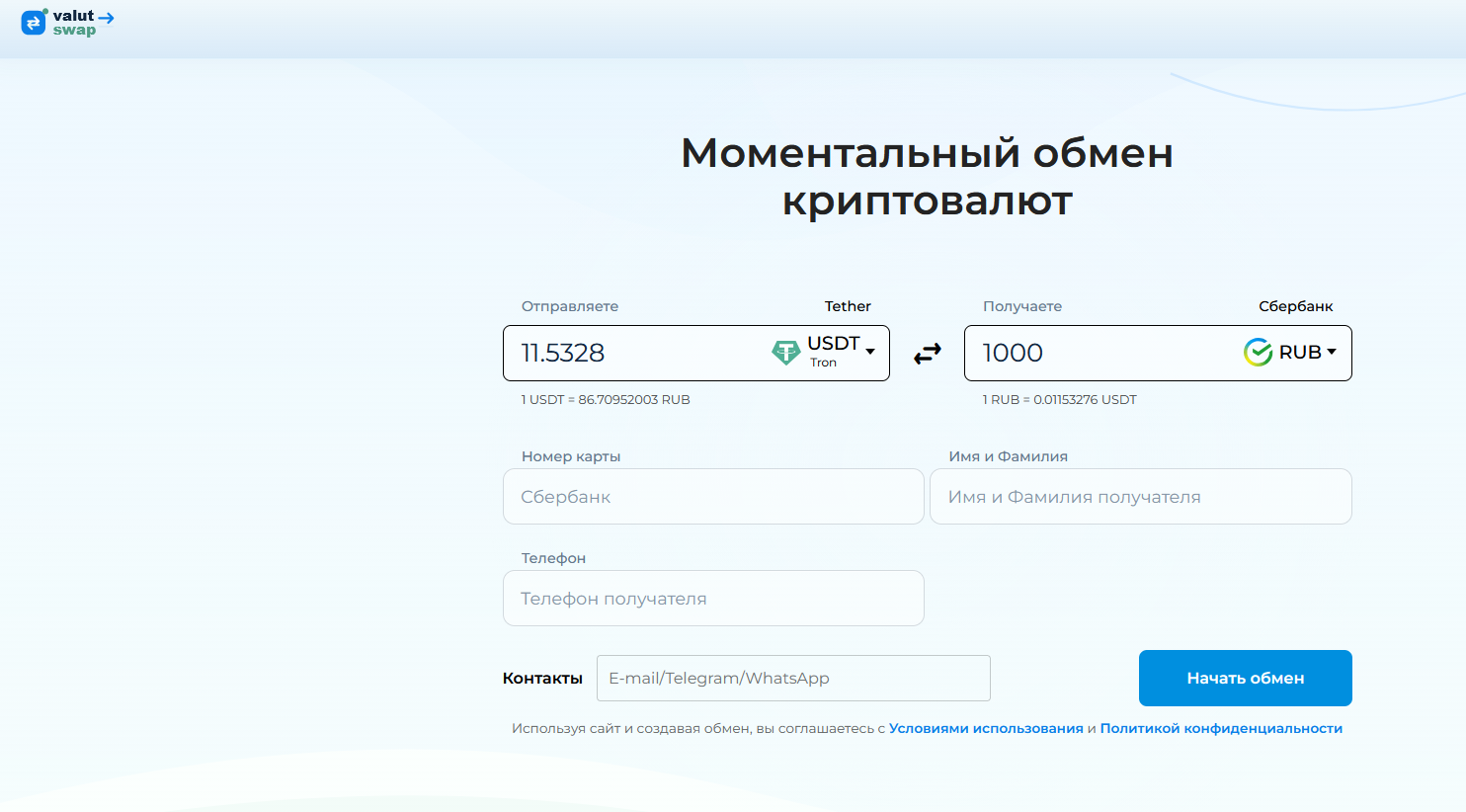The image size is (1466, 812).
Task: Focus the Сбербанк card number field
Action: (713, 497)
